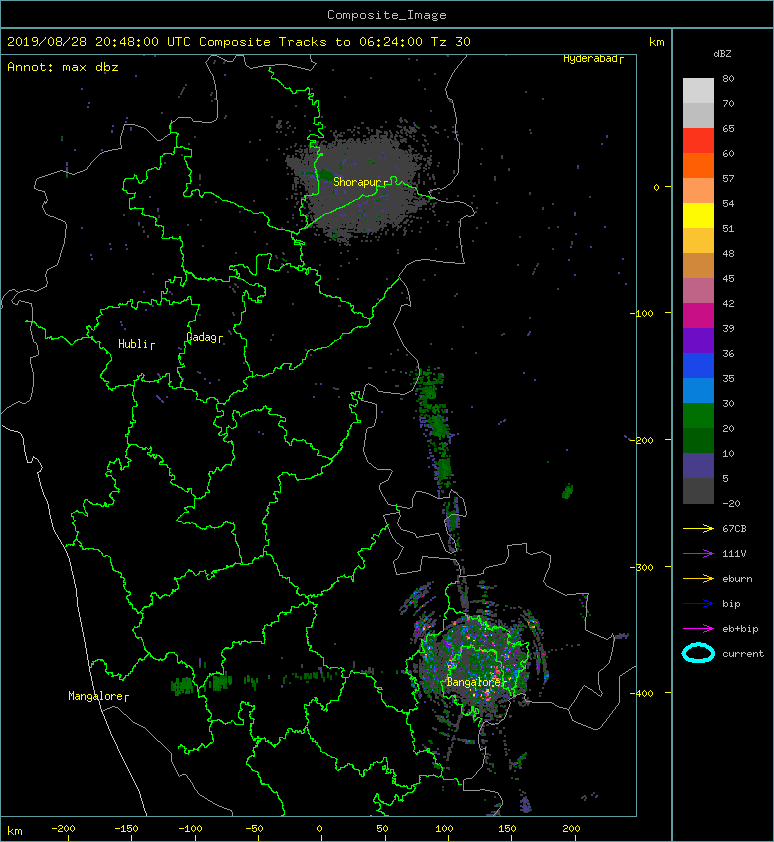Image resolution: width=774 pixels, height=842 pixels.
Task: Click the -400 tick on the vertical axis
Action: click(642, 694)
